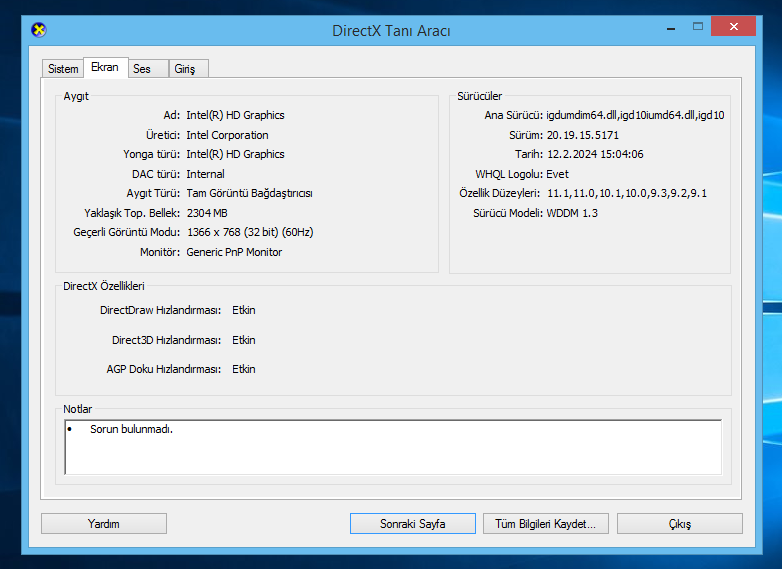Click the 'Aygıt' group heading
This screenshot has height=569, width=782.
[x=76, y=96]
